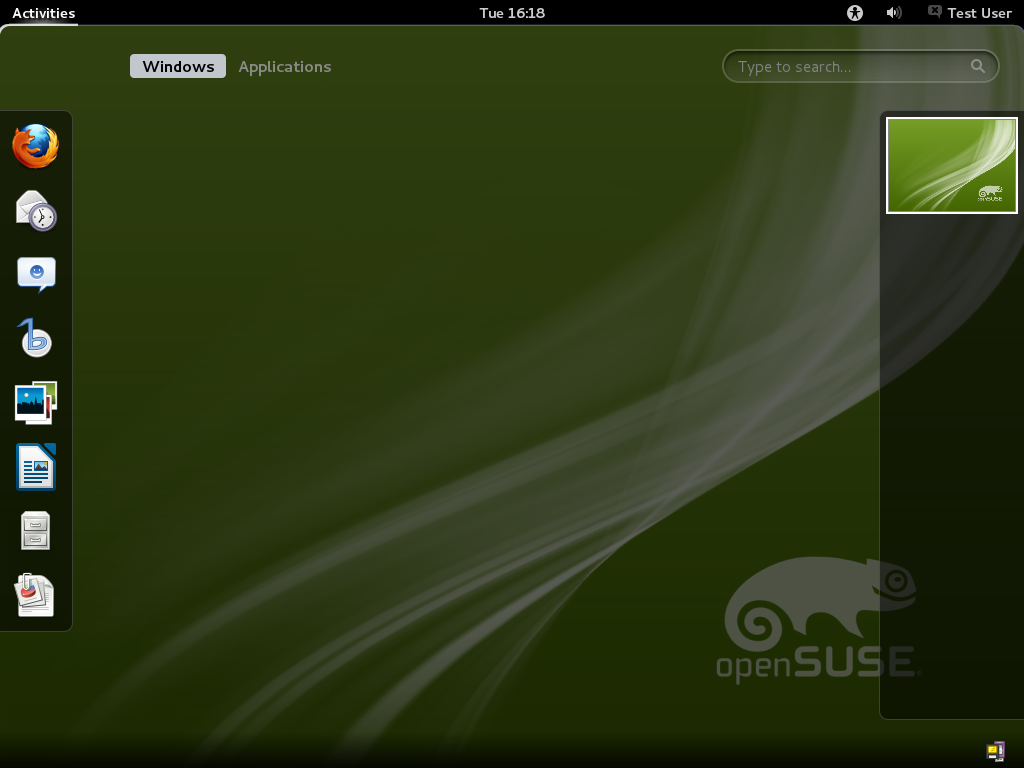Viewport: 1024px width, 768px height.
Task: Open the accessibility menu in top bar
Action: tap(855, 13)
